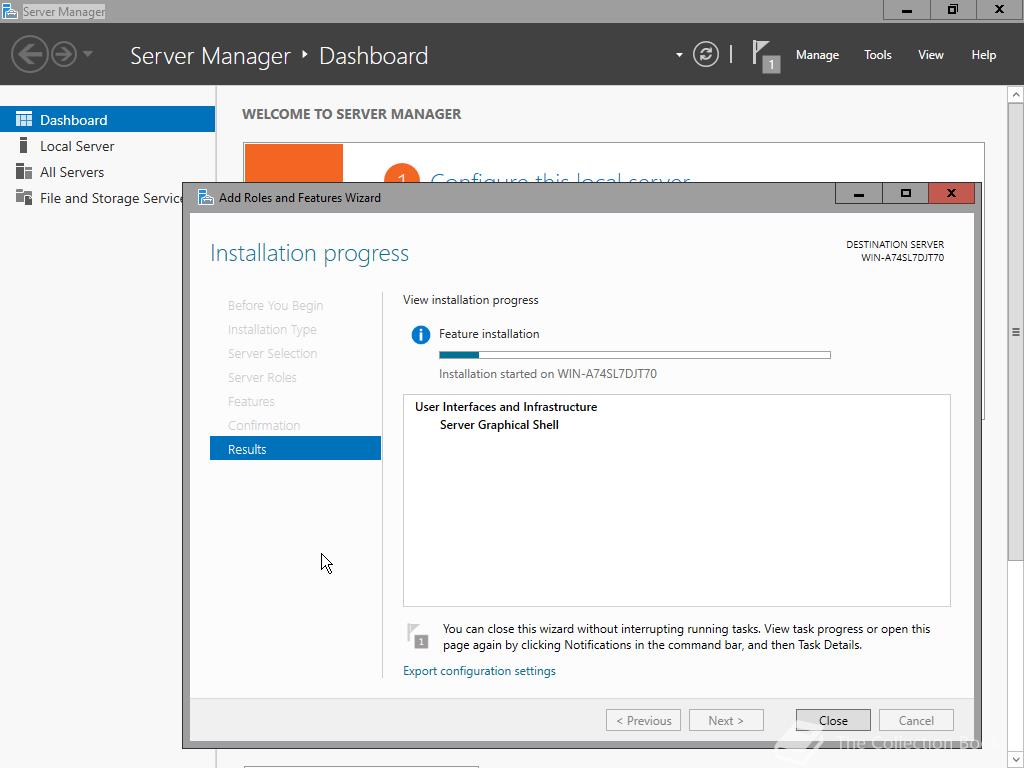1024x768 pixels.
Task: Close the wizard with the red X button
Action: tap(952, 193)
